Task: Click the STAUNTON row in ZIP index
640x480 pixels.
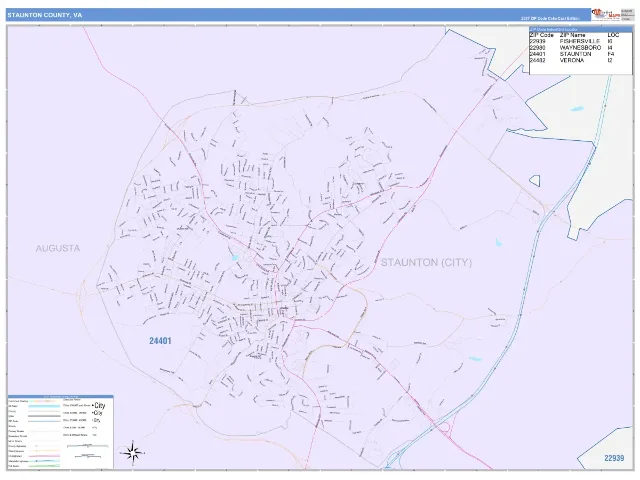Action: pyautogui.click(x=572, y=54)
